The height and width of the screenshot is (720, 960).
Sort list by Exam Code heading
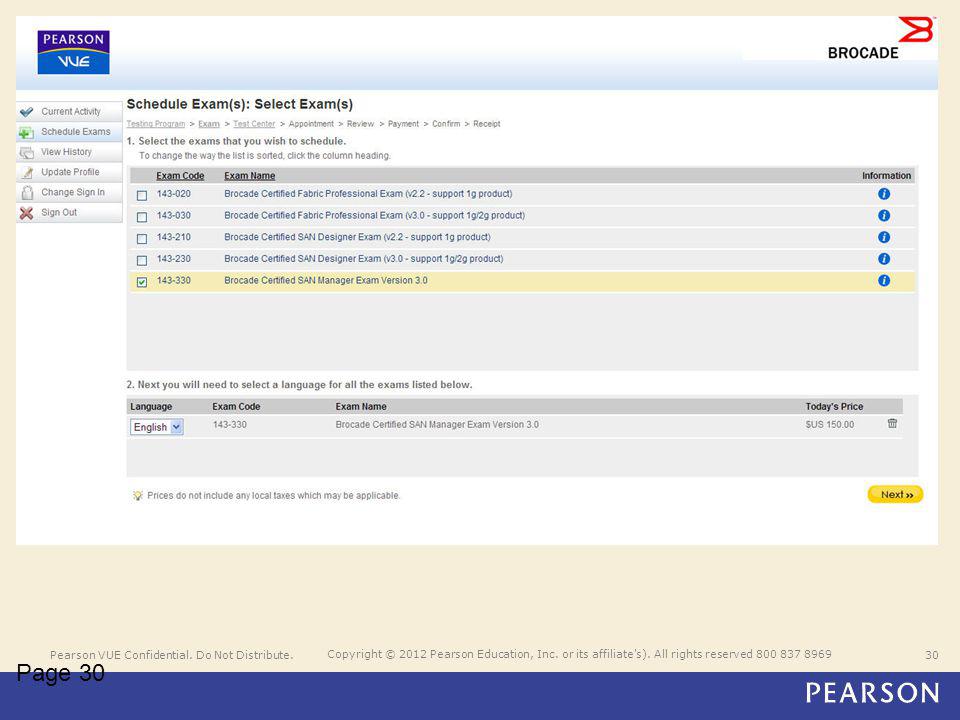180,176
